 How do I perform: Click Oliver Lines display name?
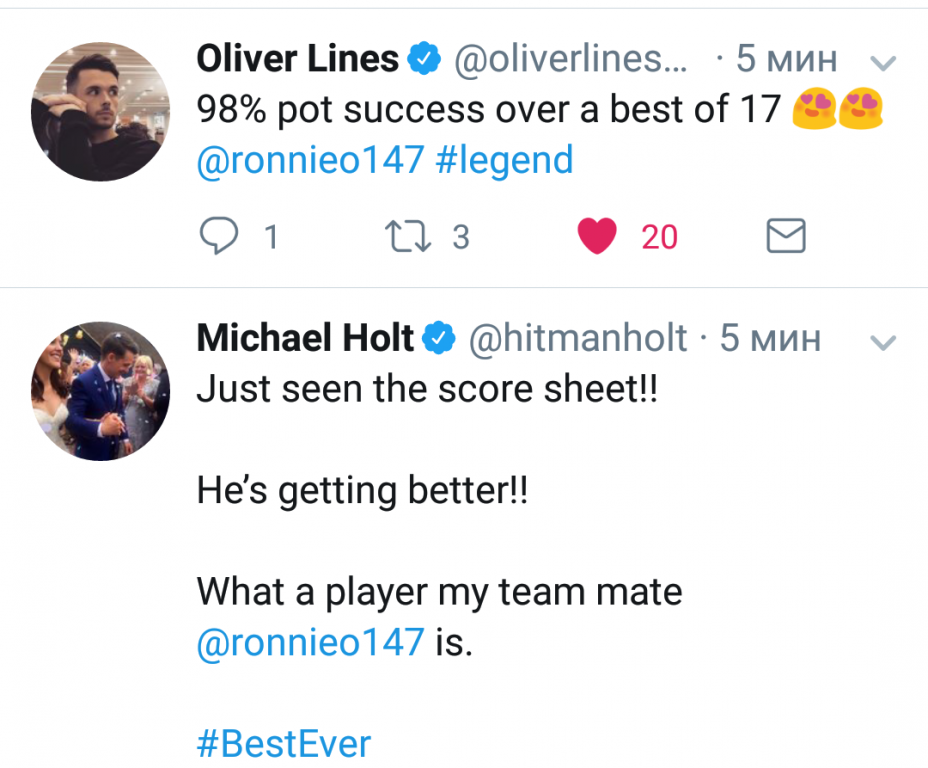coord(297,60)
